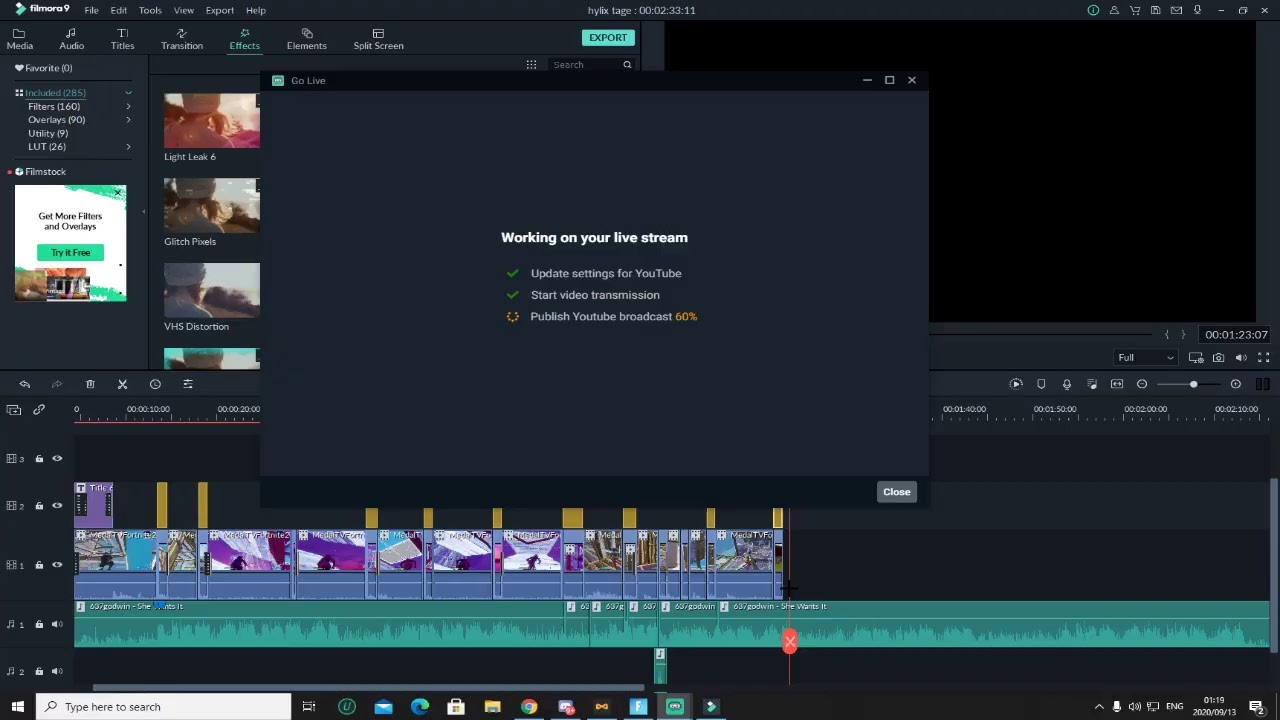
Task: Open the speed/duration clock tool
Action: tap(155, 384)
